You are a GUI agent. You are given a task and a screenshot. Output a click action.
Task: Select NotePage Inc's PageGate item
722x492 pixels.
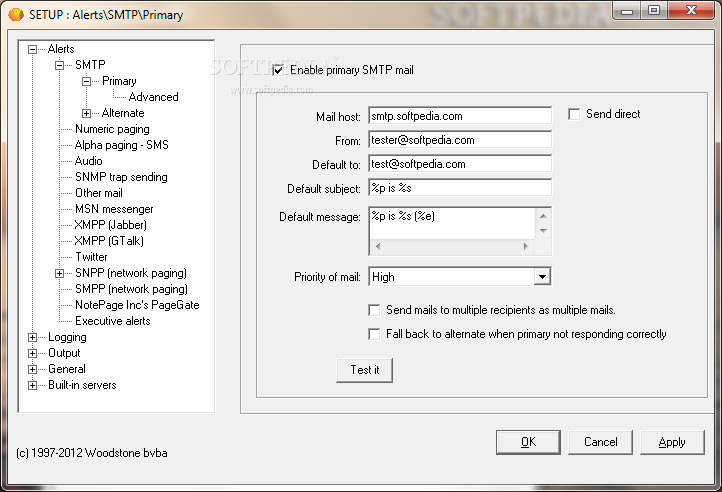(137, 305)
